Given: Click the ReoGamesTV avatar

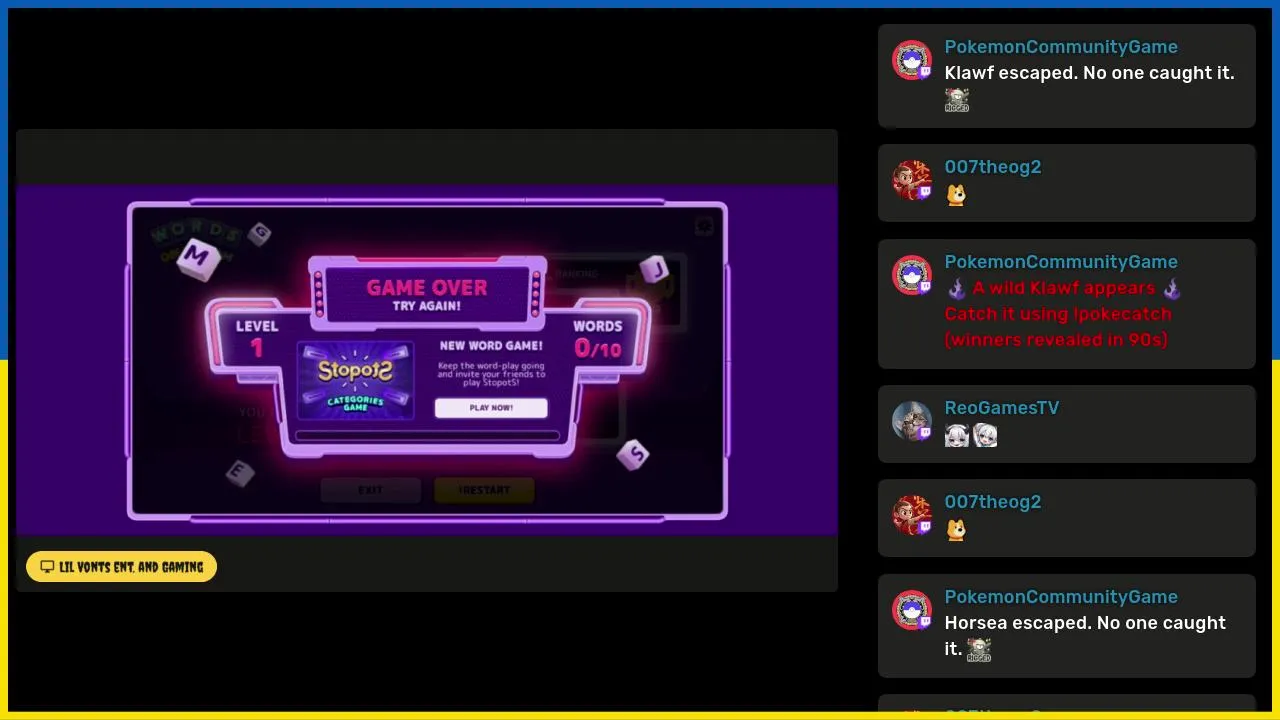Looking at the screenshot, I should coord(912,422).
